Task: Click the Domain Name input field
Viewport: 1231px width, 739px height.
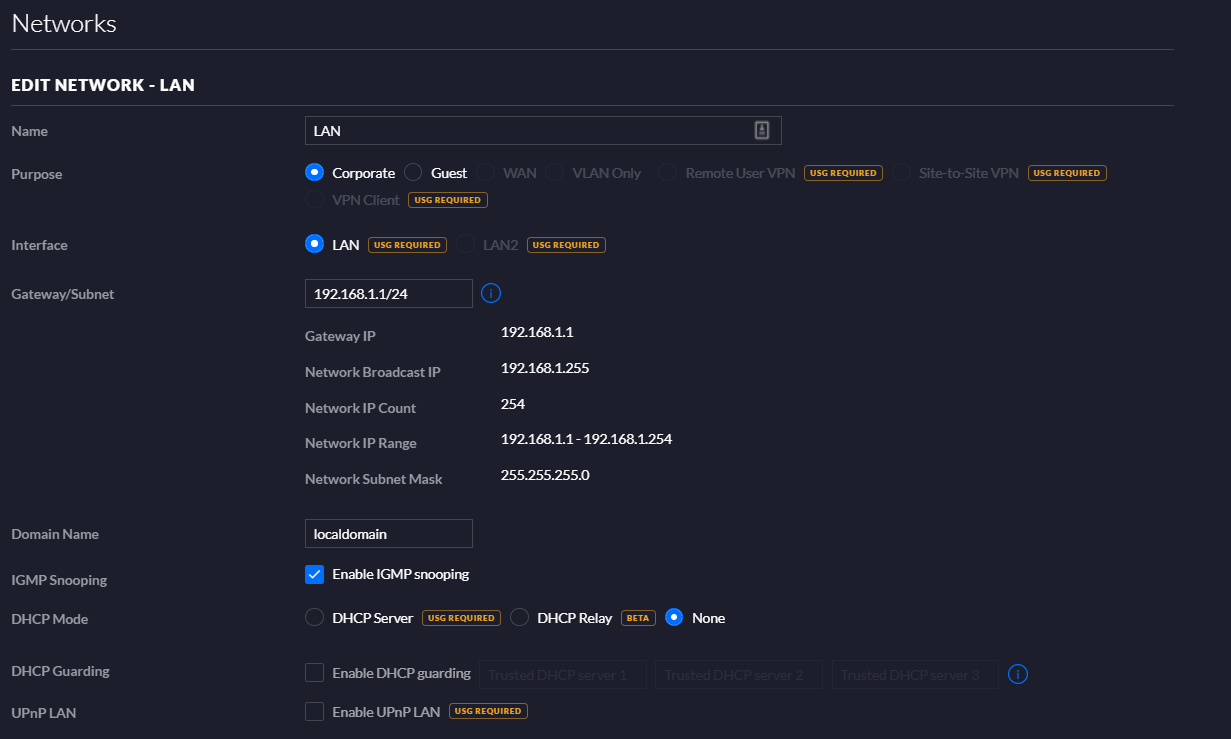Action: pyautogui.click(x=388, y=534)
